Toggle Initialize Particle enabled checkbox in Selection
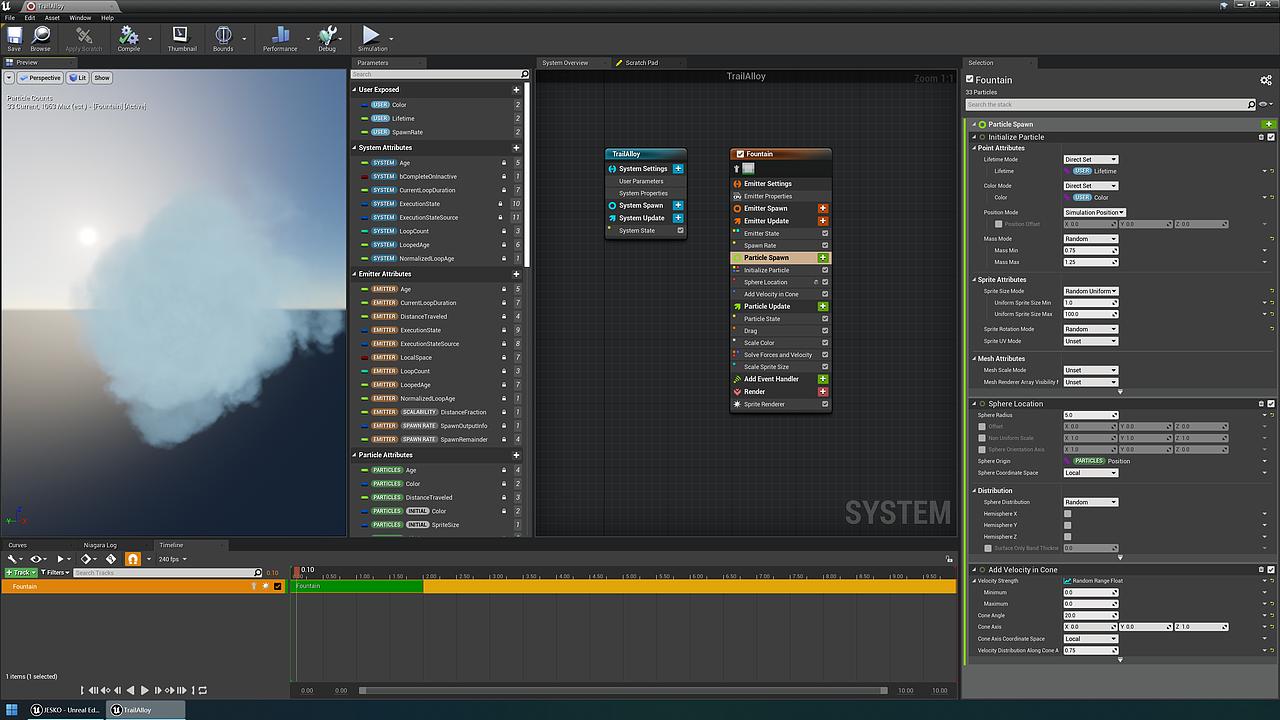Viewport: 1280px width, 720px height. [x=1271, y=137]
